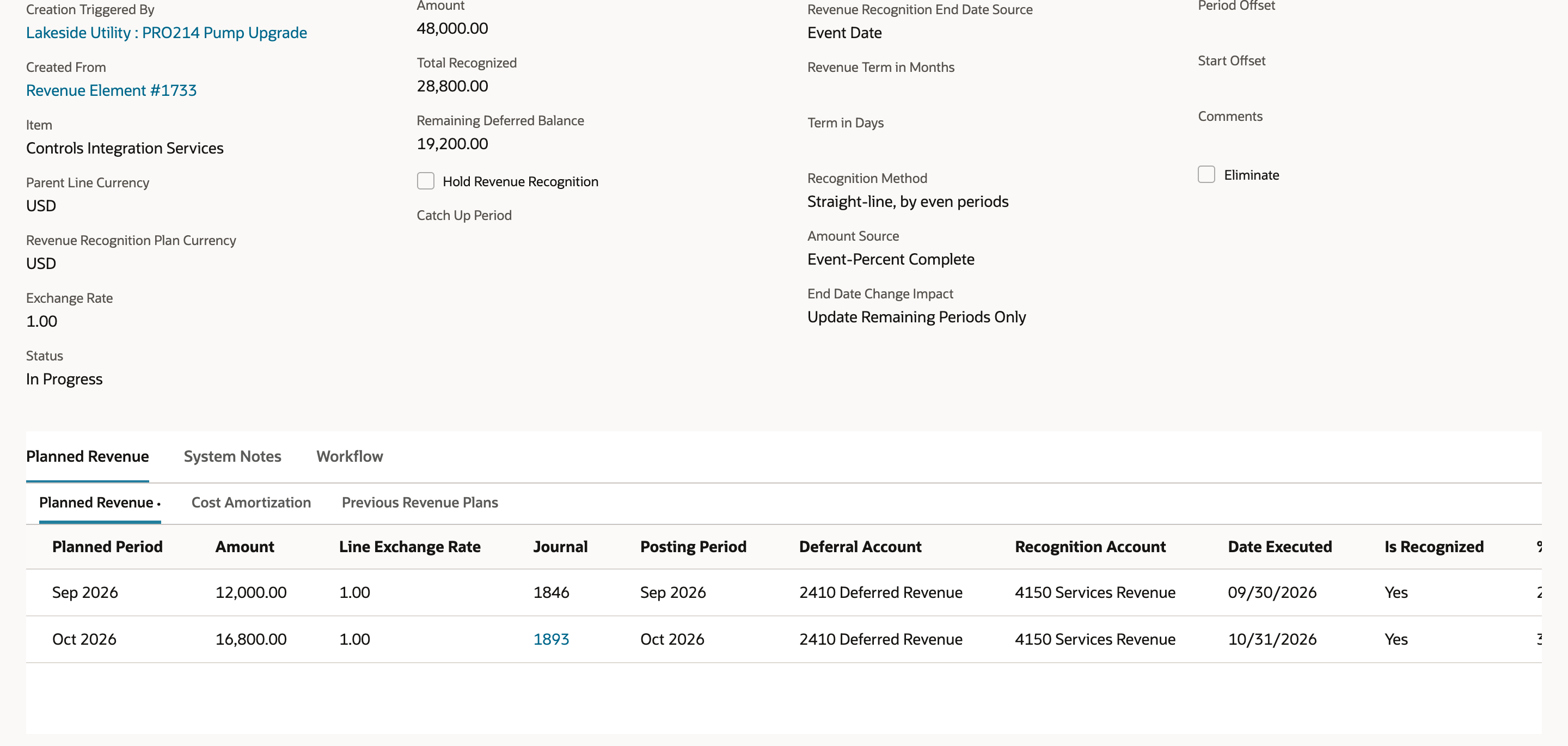Click the Recognition Account column header

[1090, 547]
